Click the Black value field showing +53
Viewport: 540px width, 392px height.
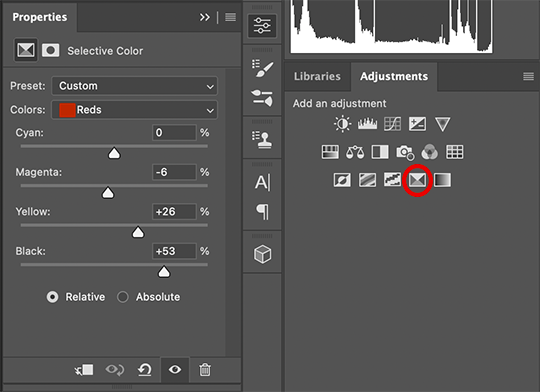(174, 251)
